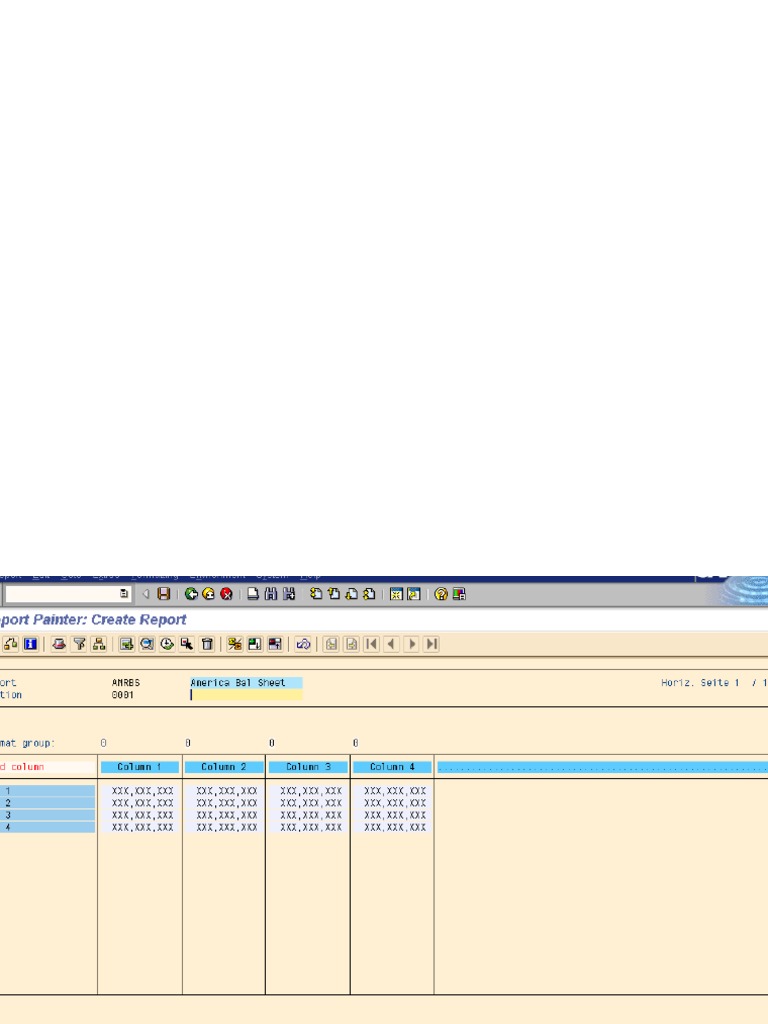Select the Column 4 header
The height and width of the screenshot is (1024, 768).
click(x=392, y=767)
